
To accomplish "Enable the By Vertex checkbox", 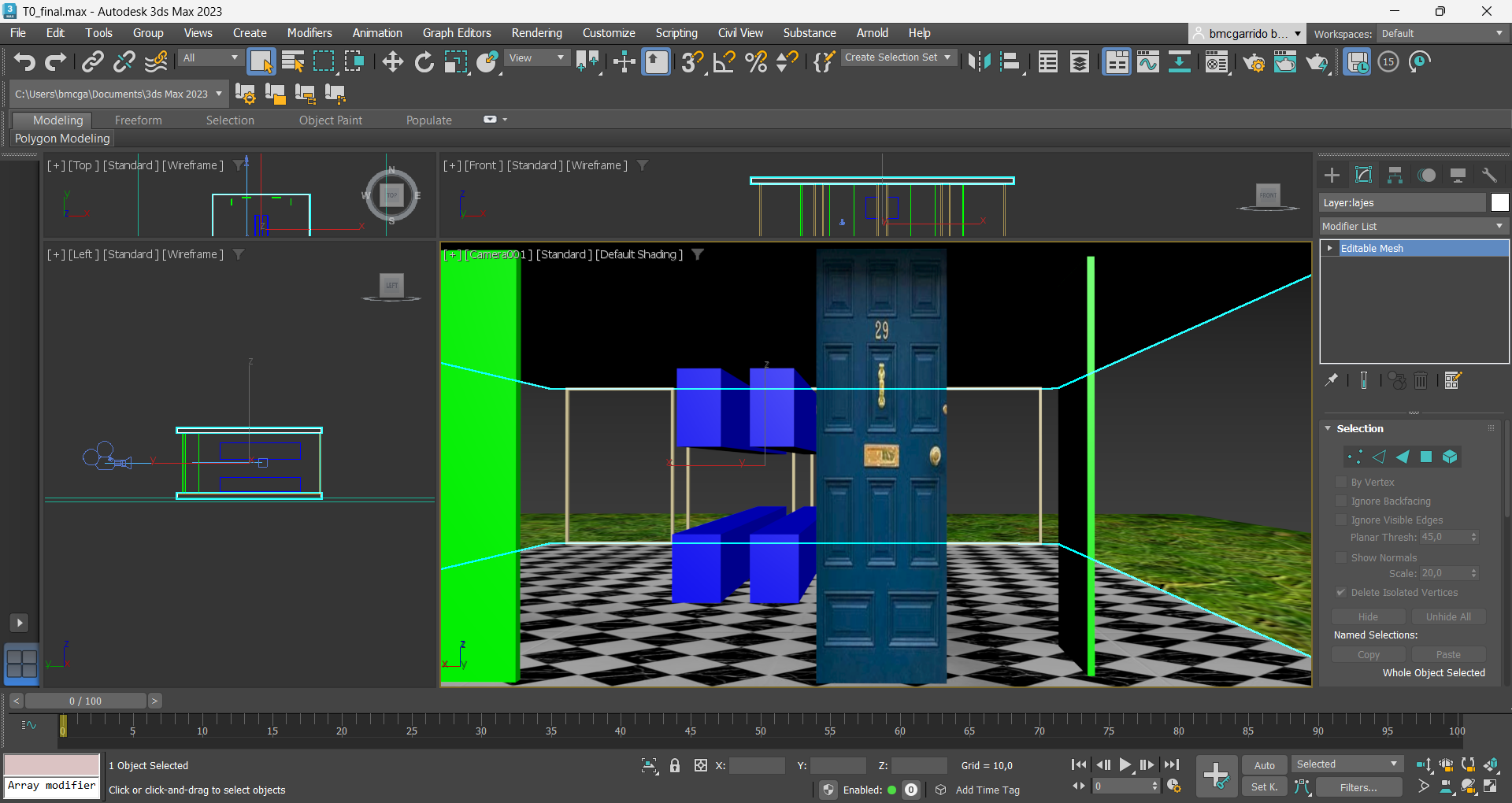I will [x=1341, y=482].
